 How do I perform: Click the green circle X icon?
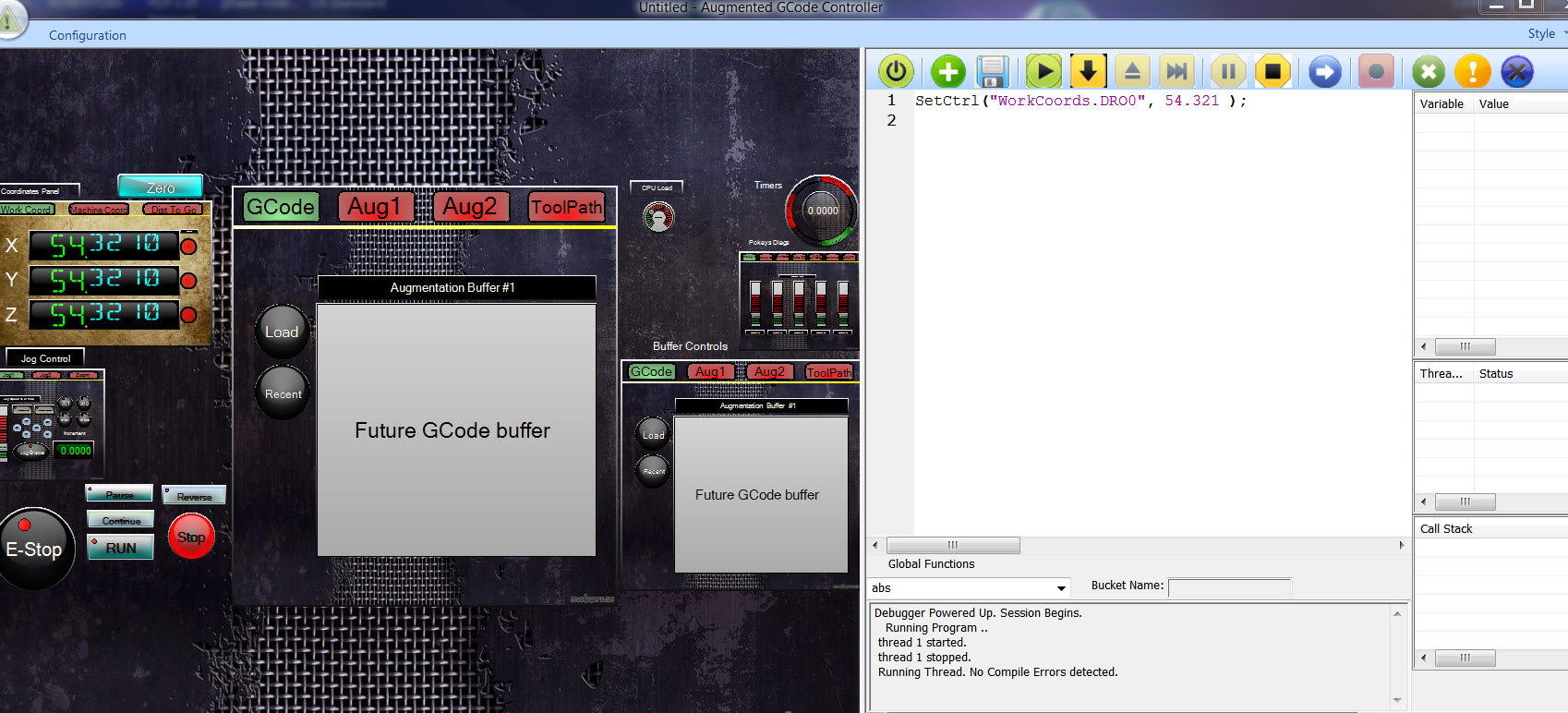pos(1428,71)
